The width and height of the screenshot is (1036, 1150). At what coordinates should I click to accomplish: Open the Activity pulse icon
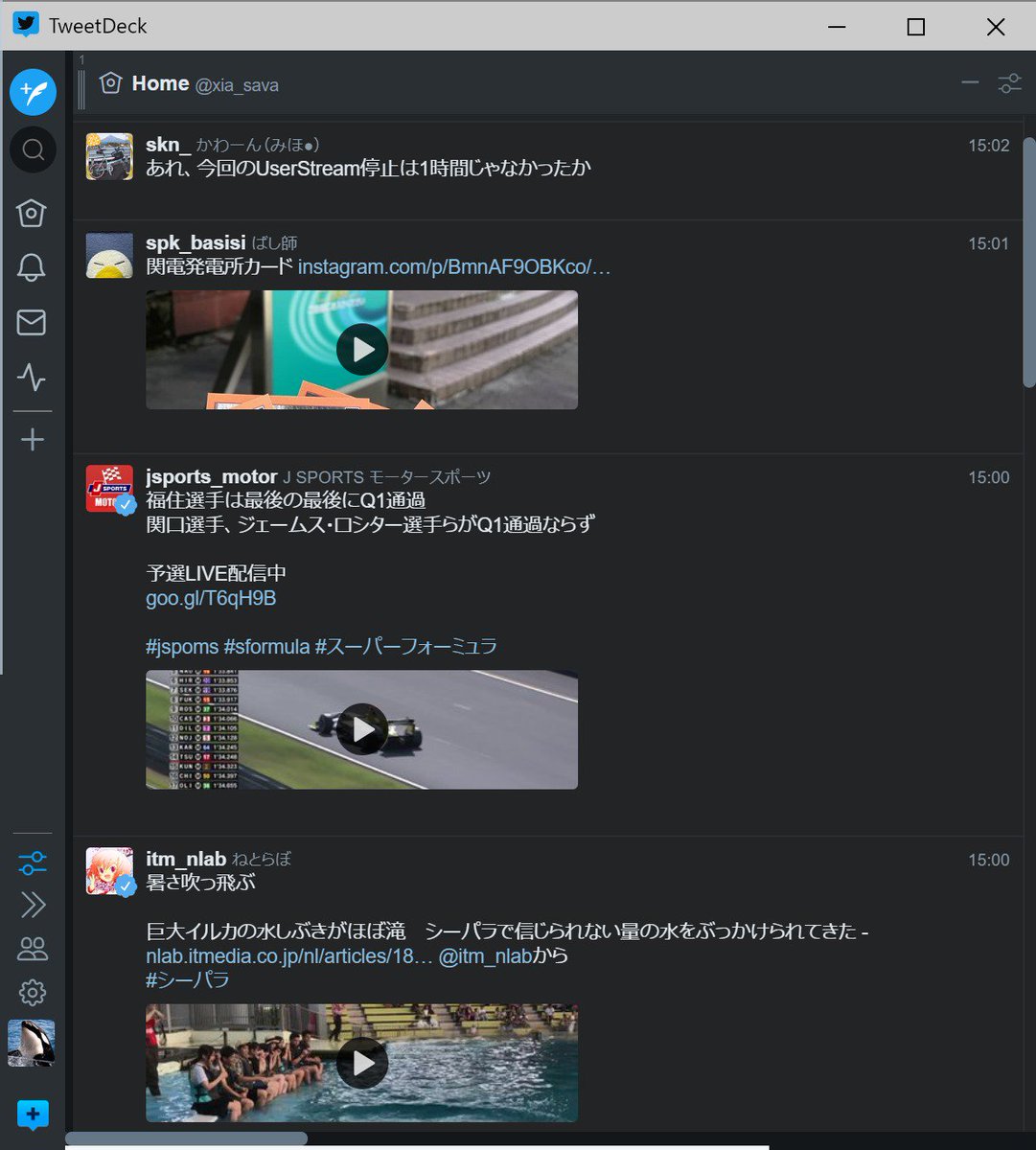(32, 378)
